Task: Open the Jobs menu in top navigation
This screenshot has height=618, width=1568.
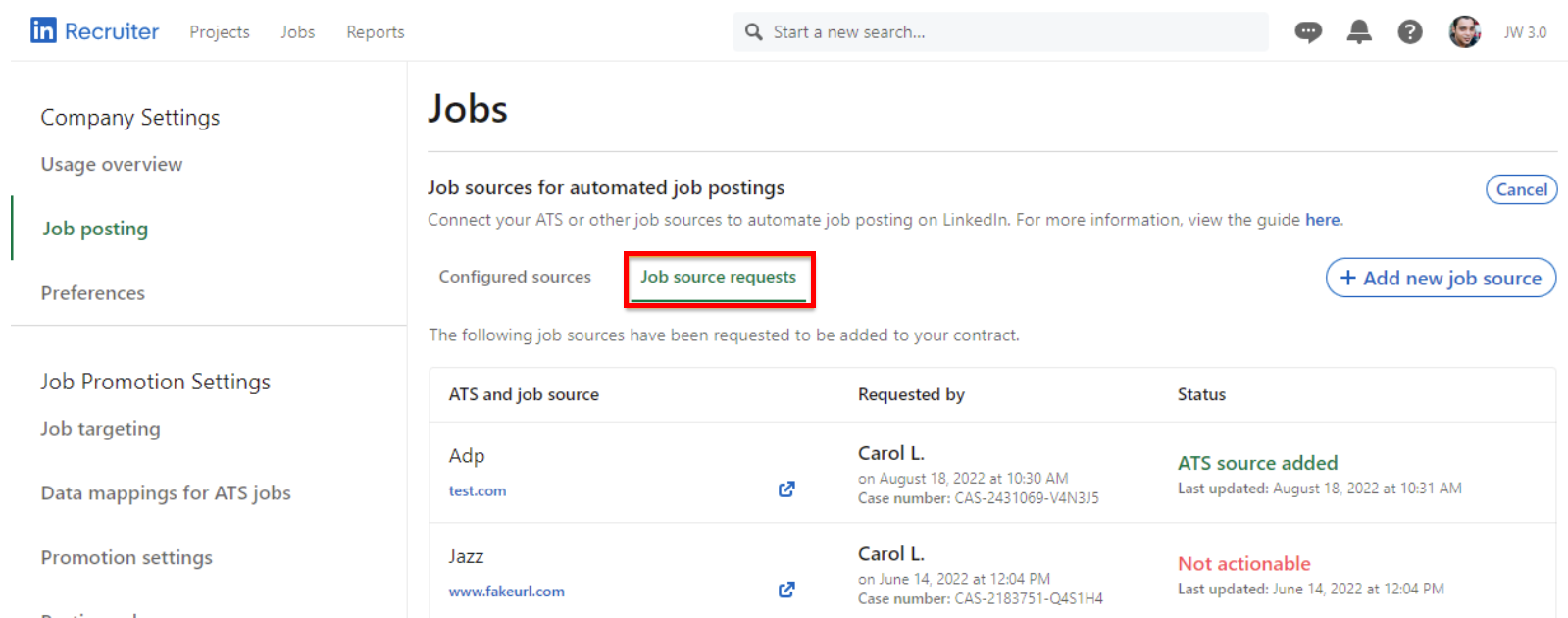Action: 297,32
